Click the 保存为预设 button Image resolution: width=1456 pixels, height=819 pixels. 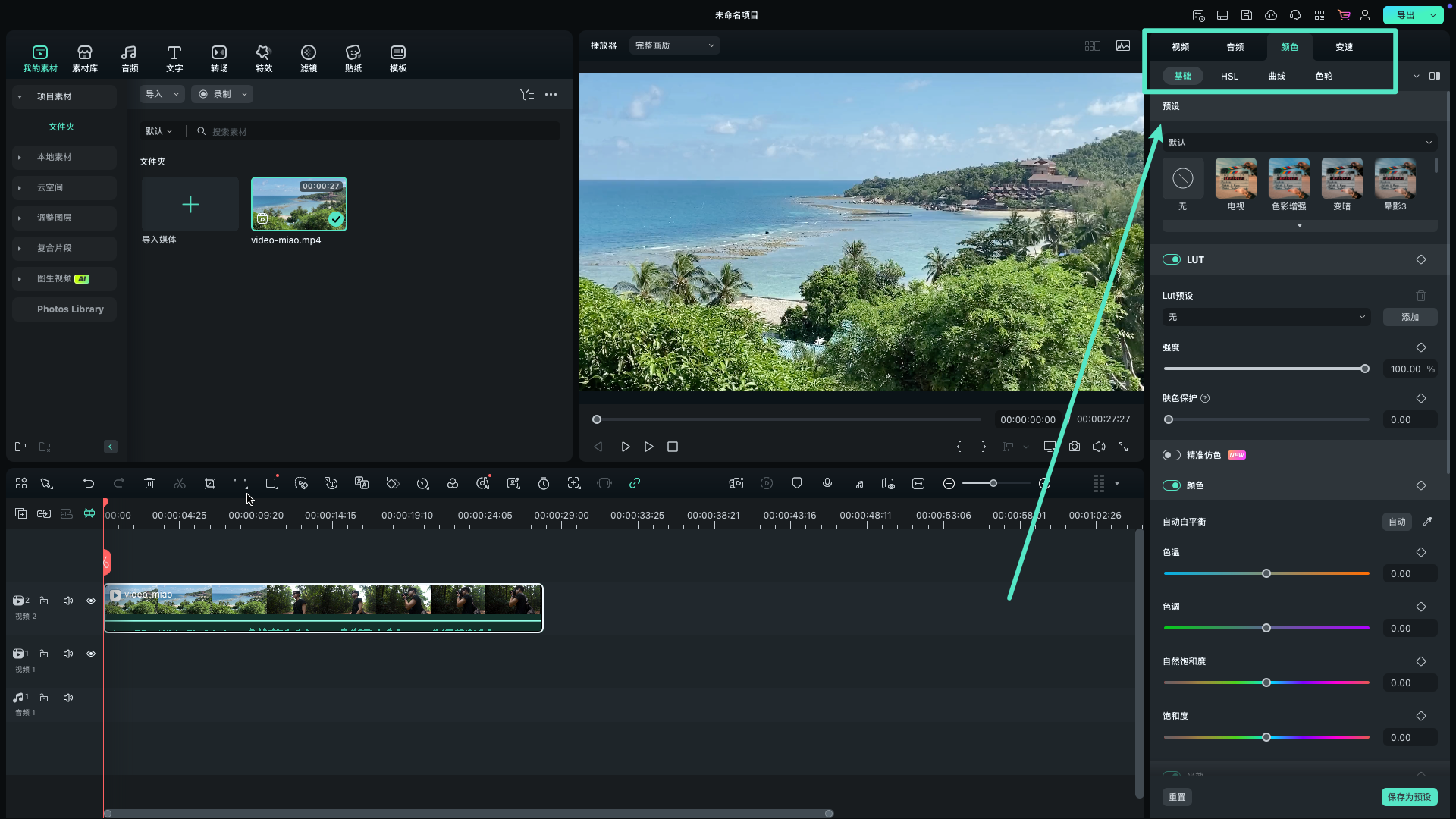pos(1409,797)
